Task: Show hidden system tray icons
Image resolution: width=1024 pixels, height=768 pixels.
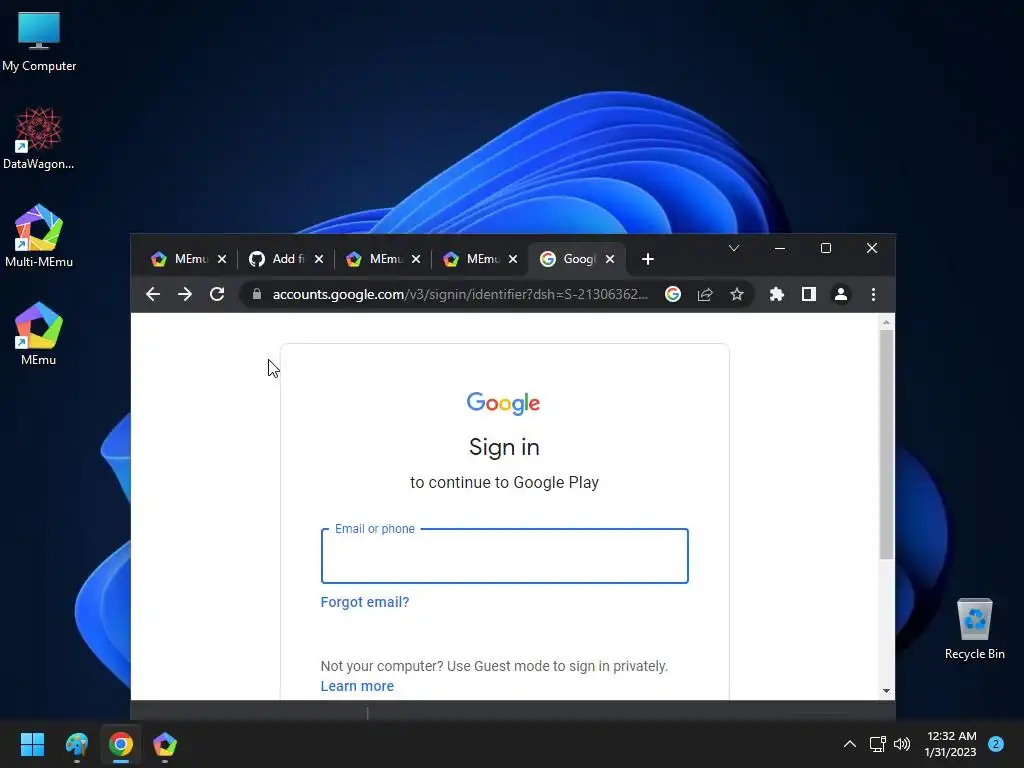Action: coord(850,744)
